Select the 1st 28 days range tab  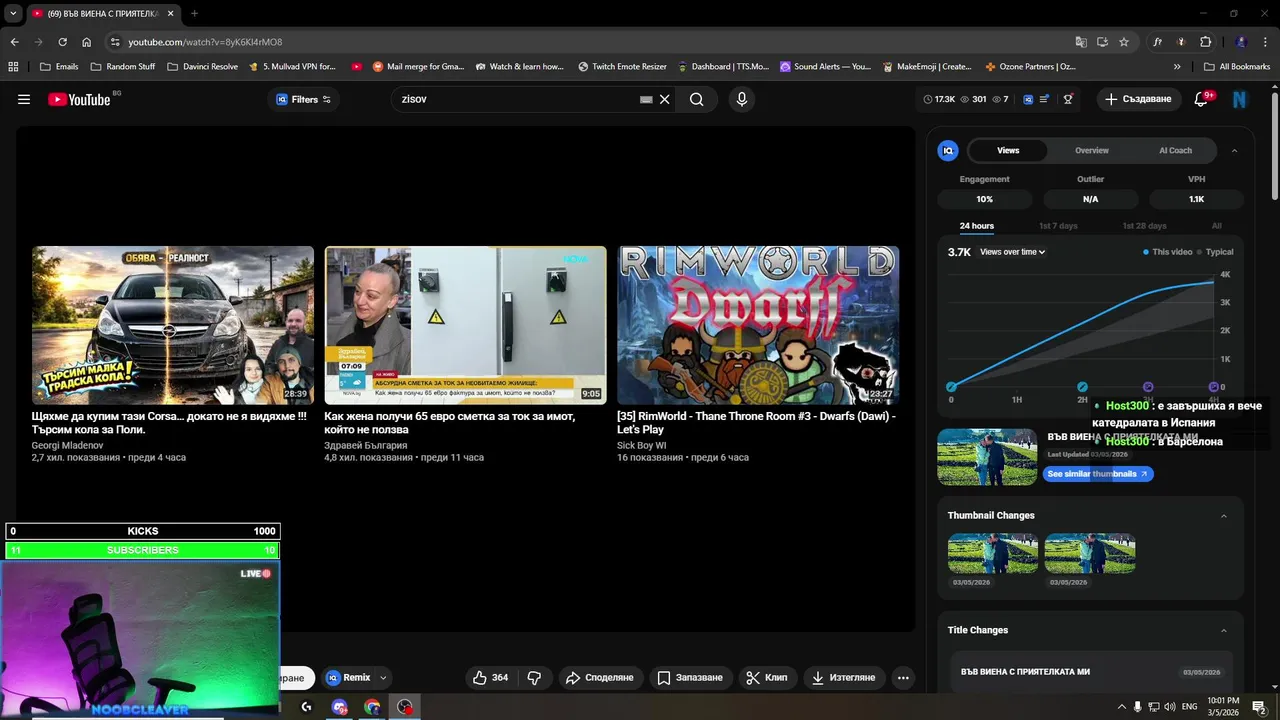tap(1144, 226)
